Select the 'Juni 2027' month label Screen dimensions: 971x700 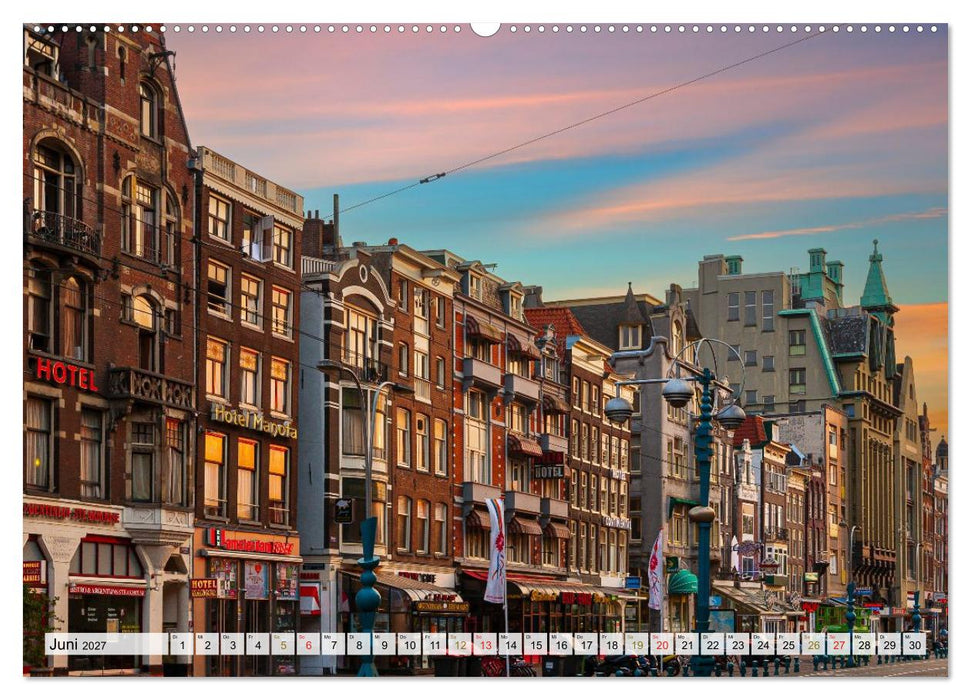click(x=77, y=645)
